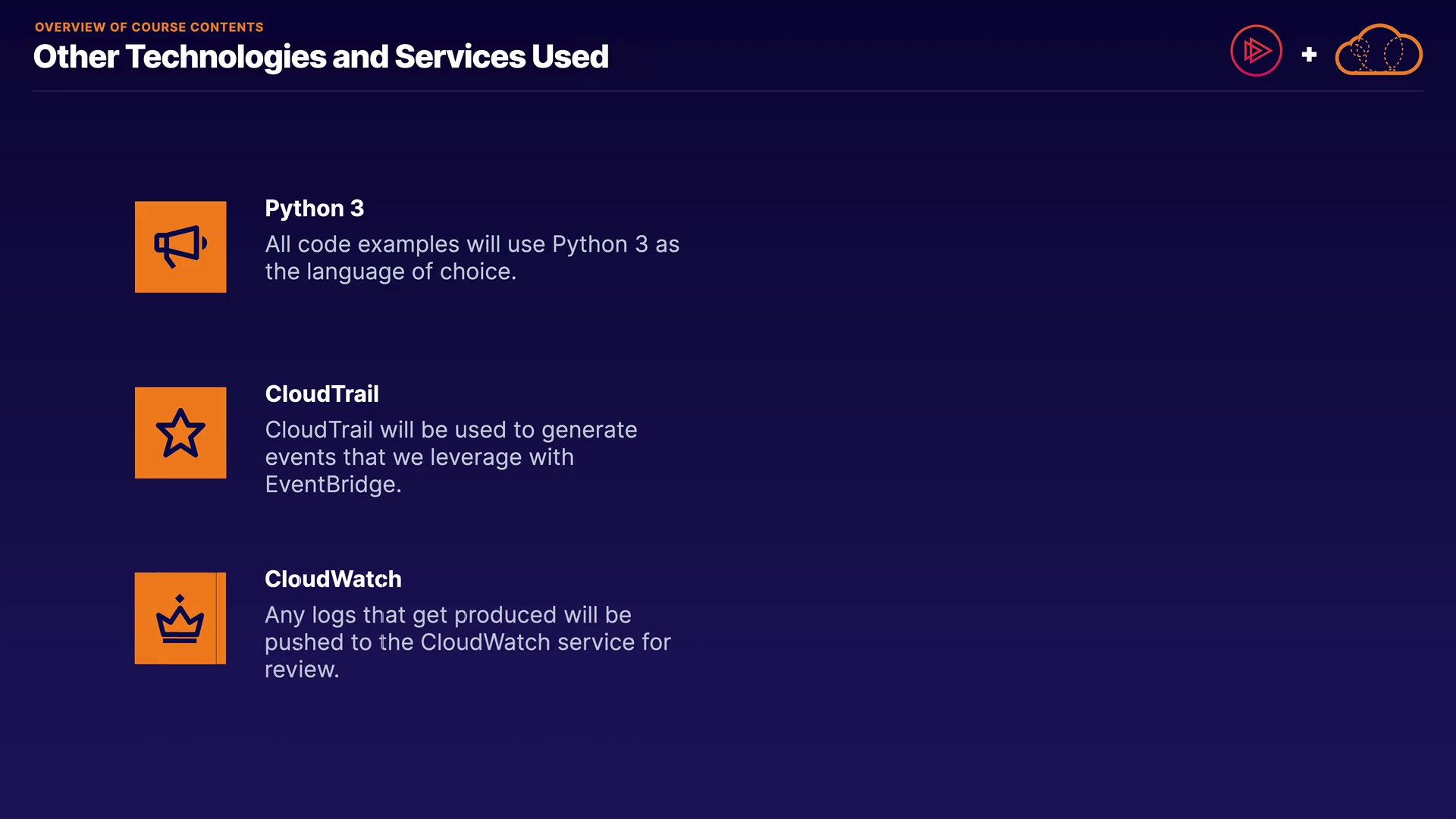
Task: Click the 'Overview of Course Contents' label
Action: (x=149, y=27)
